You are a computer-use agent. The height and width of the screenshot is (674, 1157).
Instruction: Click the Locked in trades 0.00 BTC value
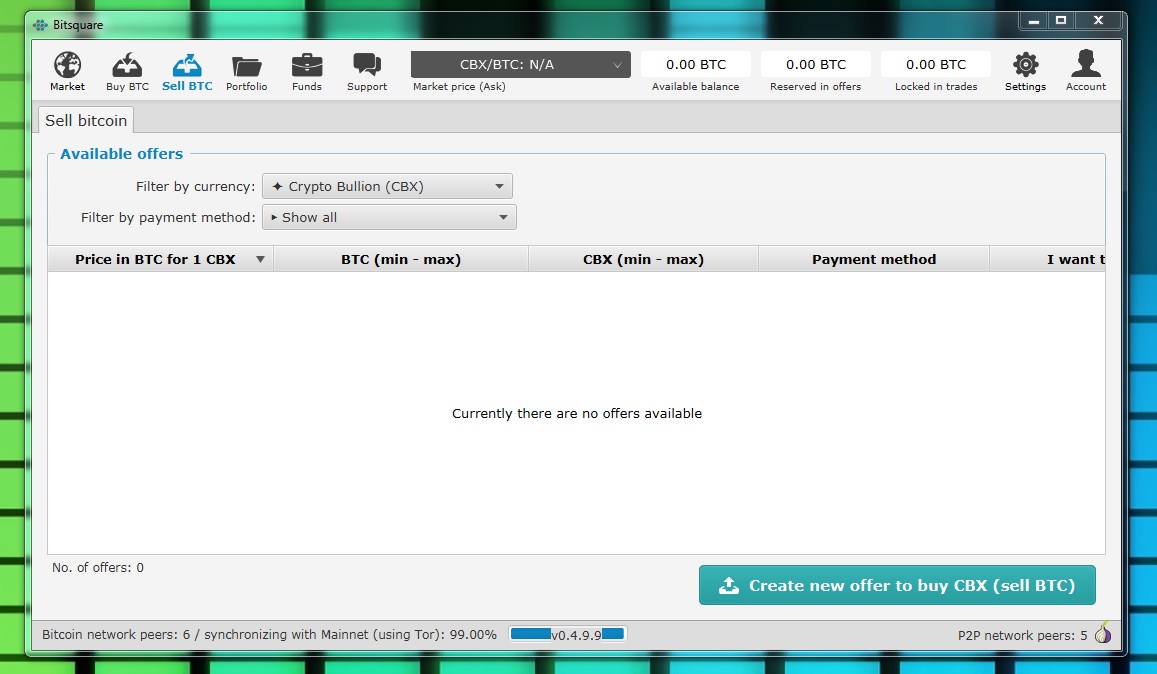[x=936, y=64]
